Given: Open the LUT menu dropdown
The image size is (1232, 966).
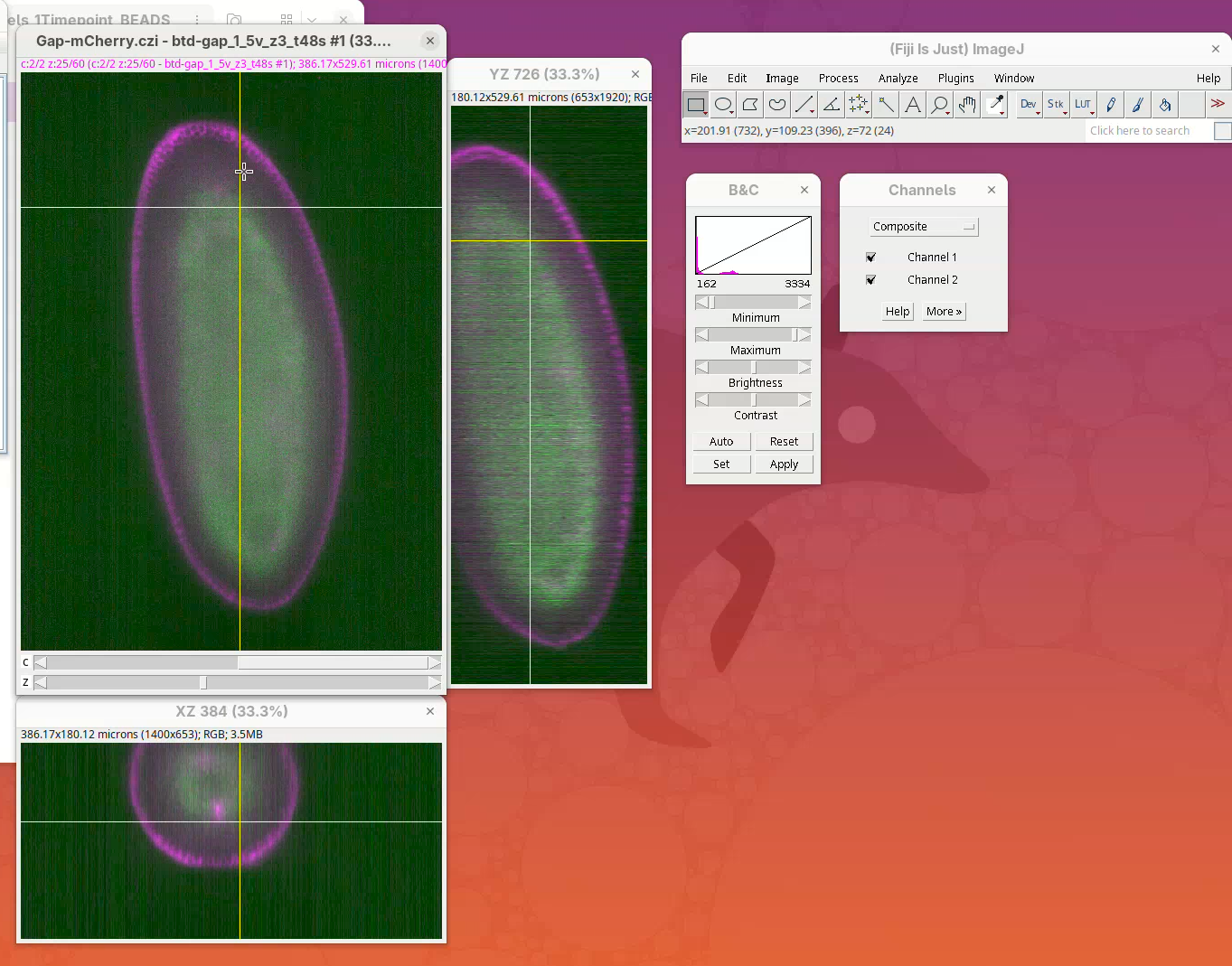Looking at the screenshot, I should click(1083, 105).
